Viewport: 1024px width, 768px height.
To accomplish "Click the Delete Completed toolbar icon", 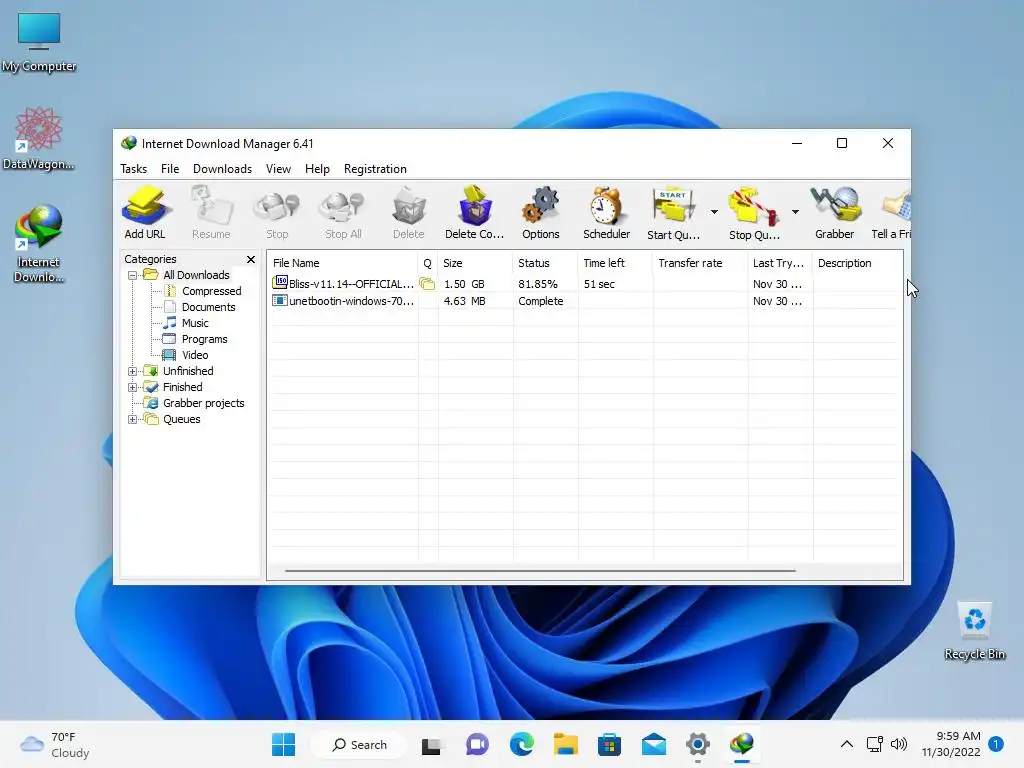I will click(x=474, y=213).
